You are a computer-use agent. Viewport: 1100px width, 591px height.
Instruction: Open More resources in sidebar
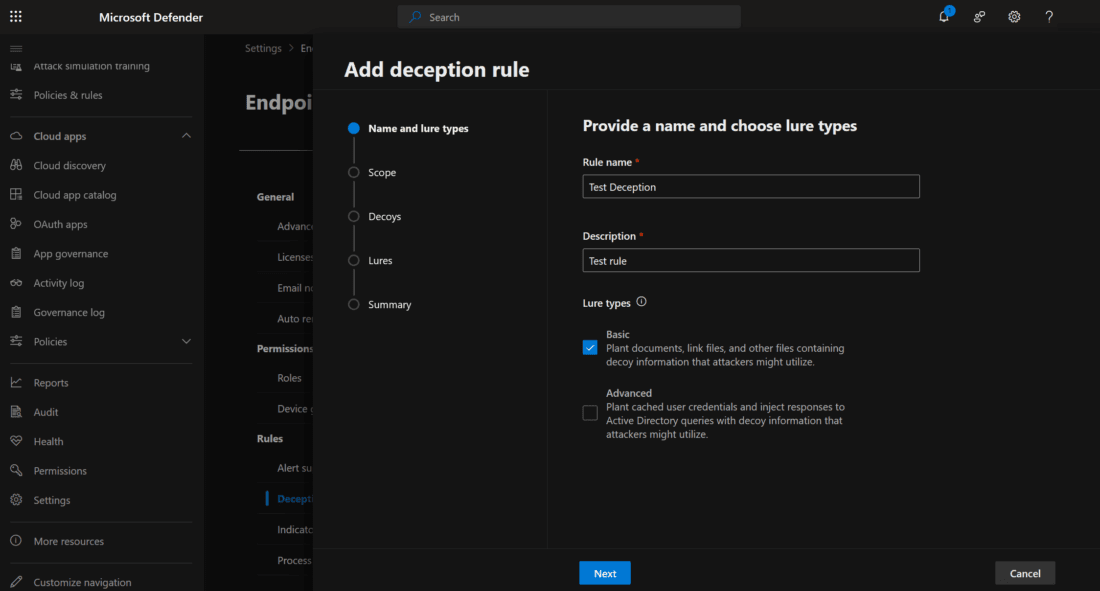69,541
